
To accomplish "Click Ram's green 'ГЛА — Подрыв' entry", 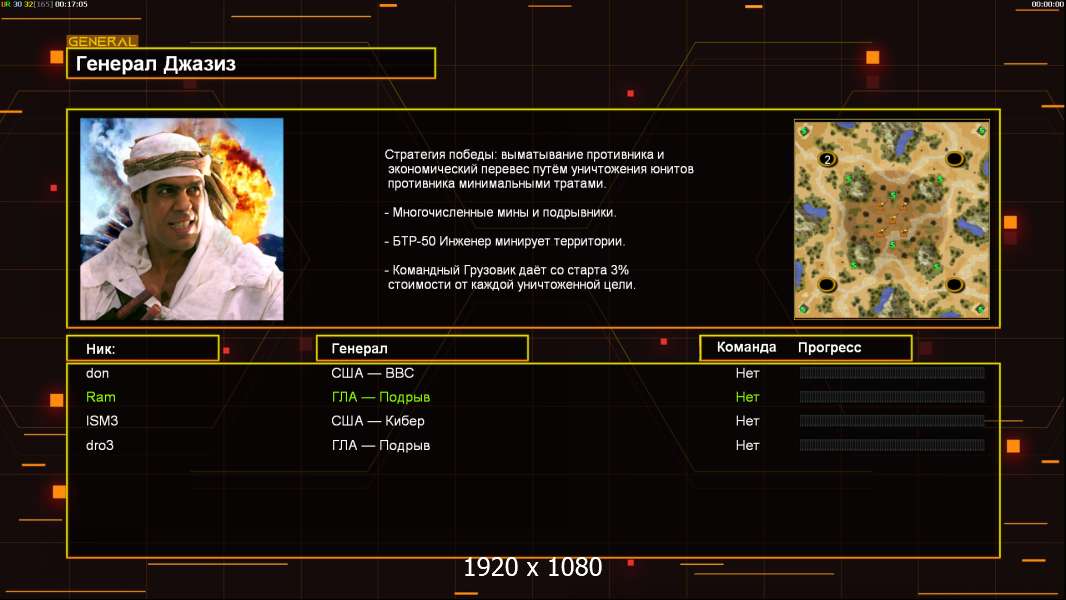I will tap(381, 397).
